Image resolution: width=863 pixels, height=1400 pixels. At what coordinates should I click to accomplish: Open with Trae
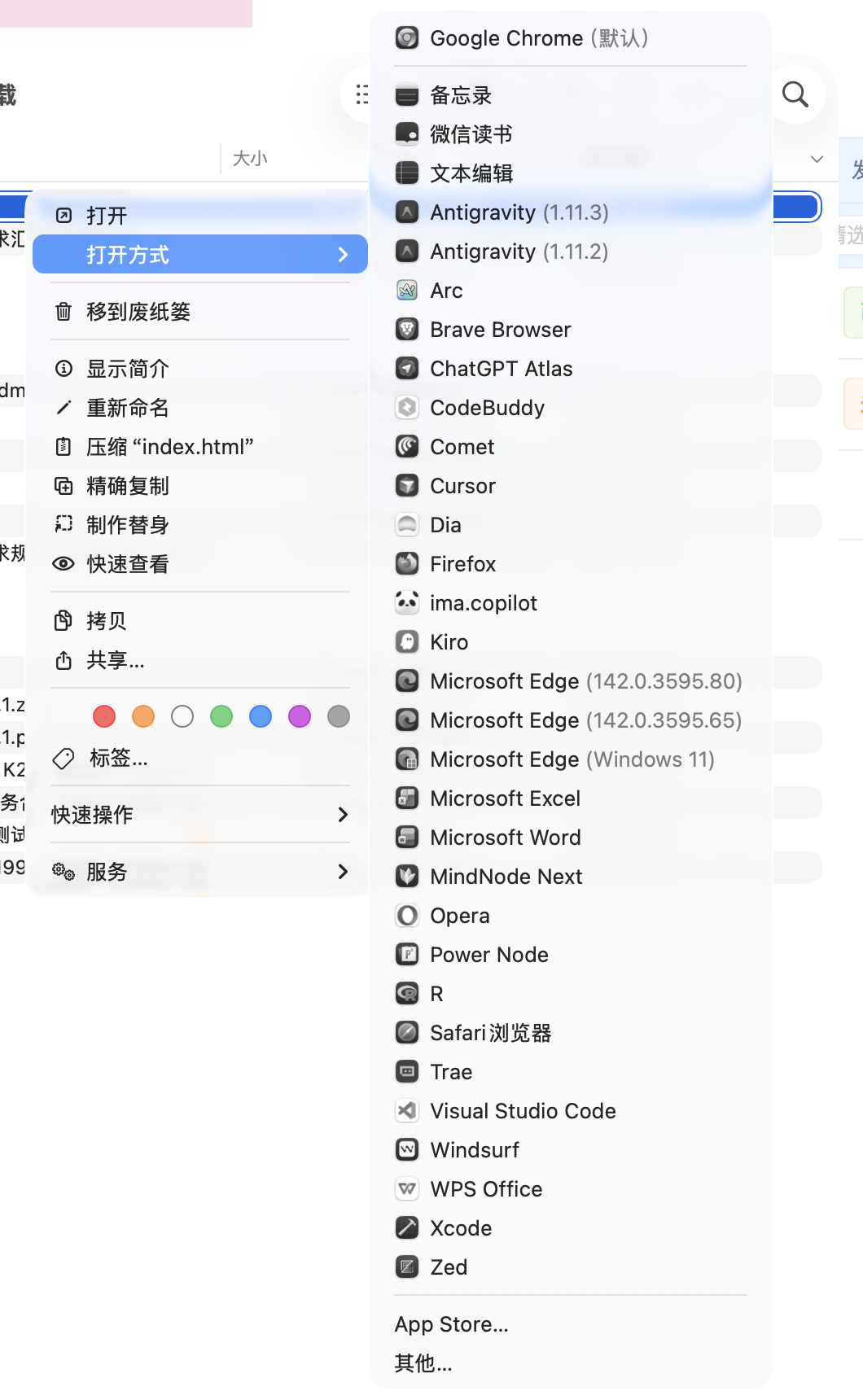click(x=571, y=1071)
